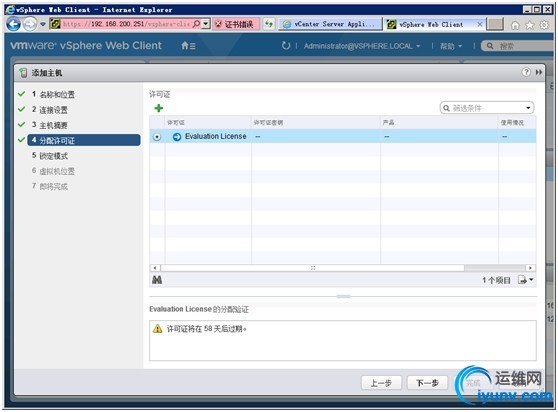
Task: Click the 证书错误 certificate error button
Action: click(x=236, y=24)
